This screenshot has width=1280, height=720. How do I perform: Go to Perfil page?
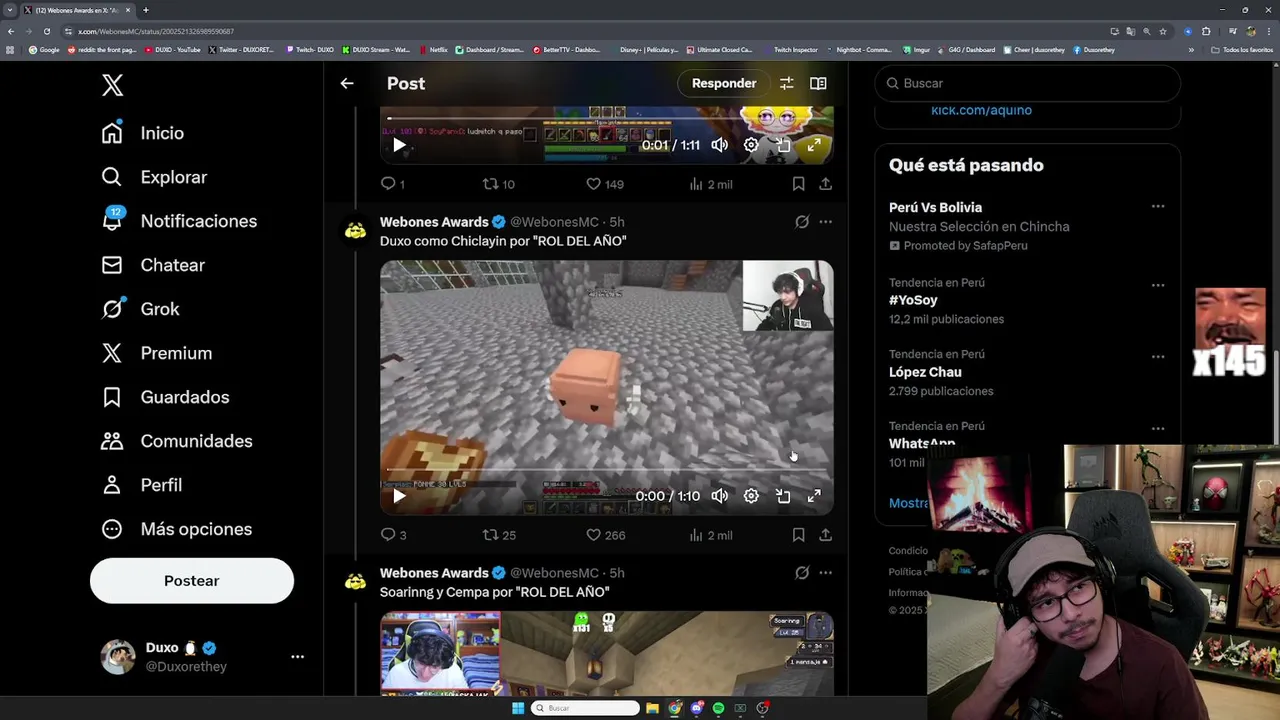pyautogui.click(x=141, y=485)
